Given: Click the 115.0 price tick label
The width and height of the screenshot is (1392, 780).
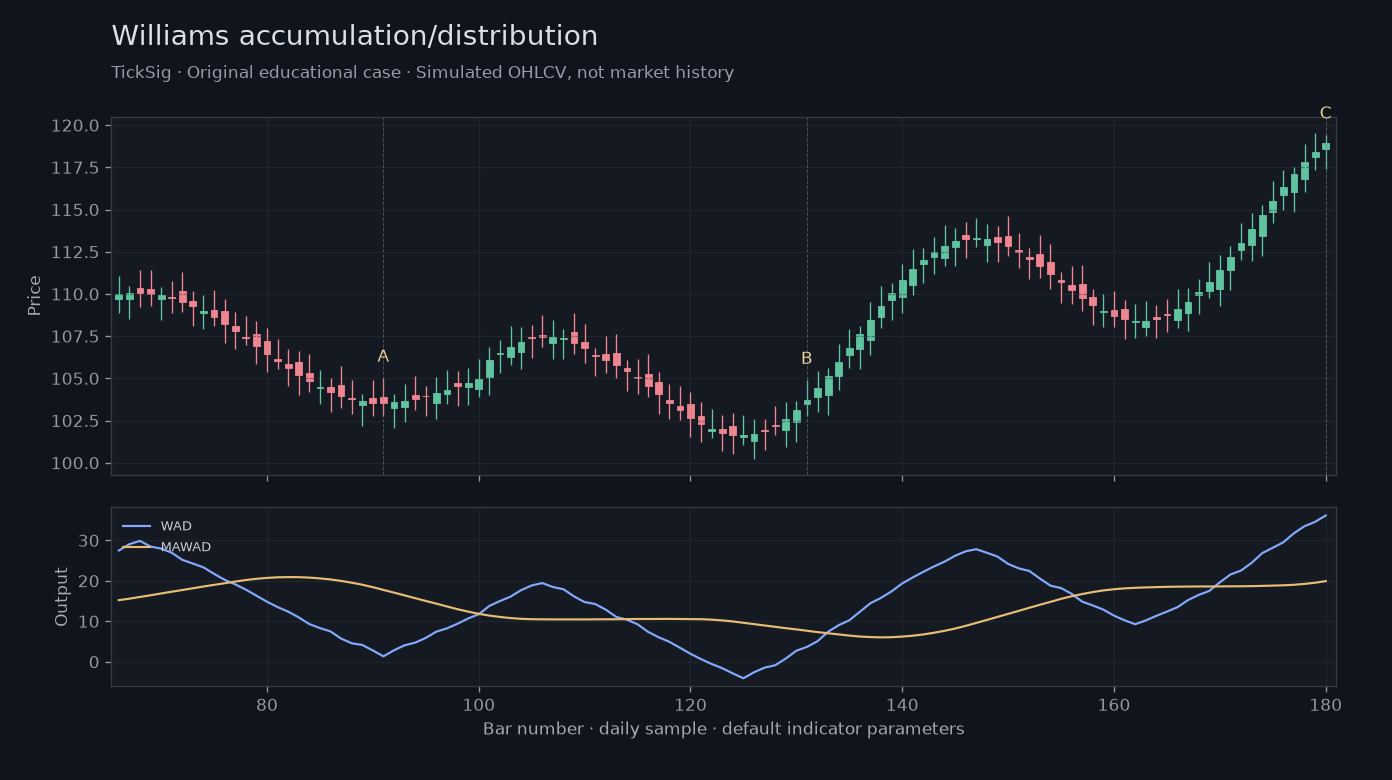Looking at the screenshot, I should click(76, 210).
